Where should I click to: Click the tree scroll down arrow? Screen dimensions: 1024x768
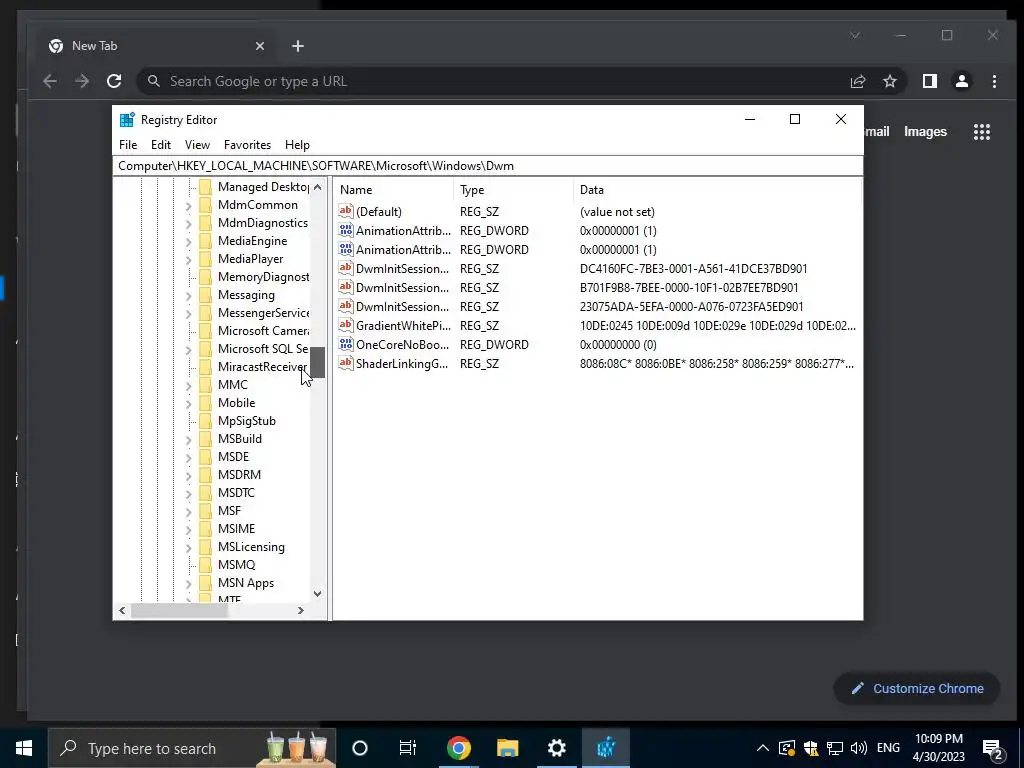(317, 594)
